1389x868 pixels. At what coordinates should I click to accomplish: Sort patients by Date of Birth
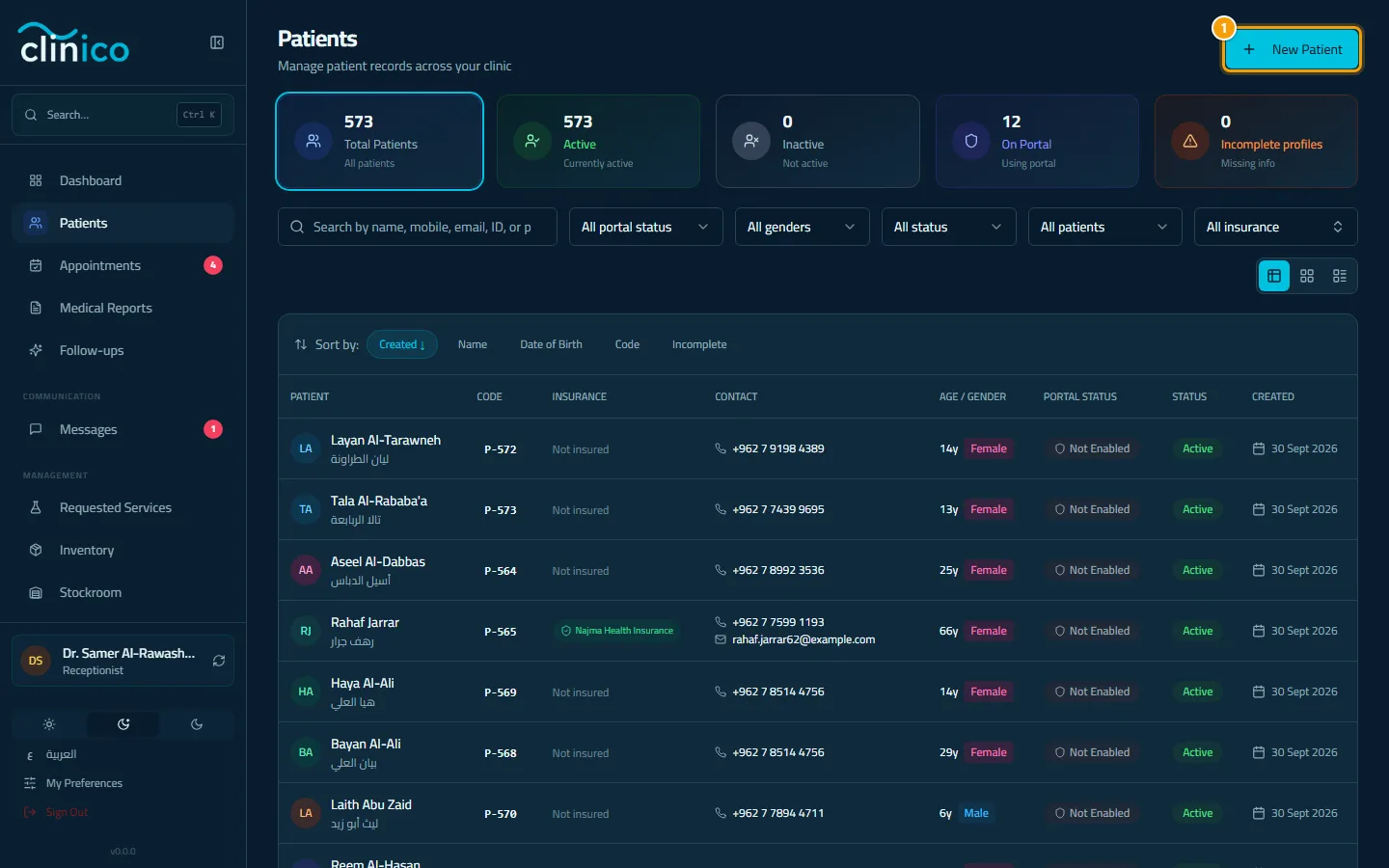click(551, 344)
